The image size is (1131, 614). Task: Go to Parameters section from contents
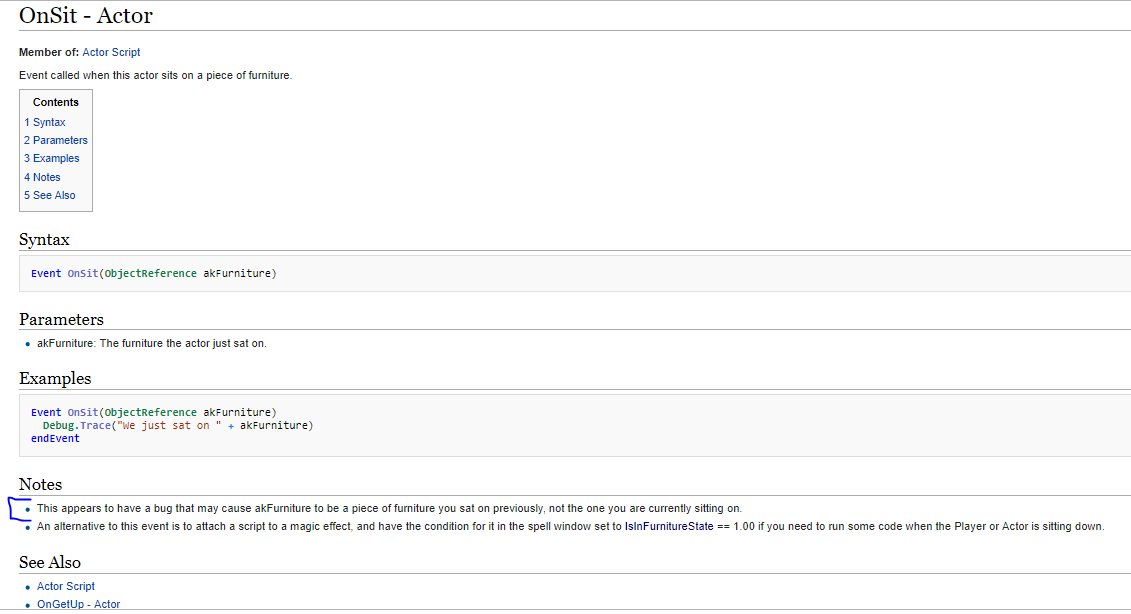[56, 140]
